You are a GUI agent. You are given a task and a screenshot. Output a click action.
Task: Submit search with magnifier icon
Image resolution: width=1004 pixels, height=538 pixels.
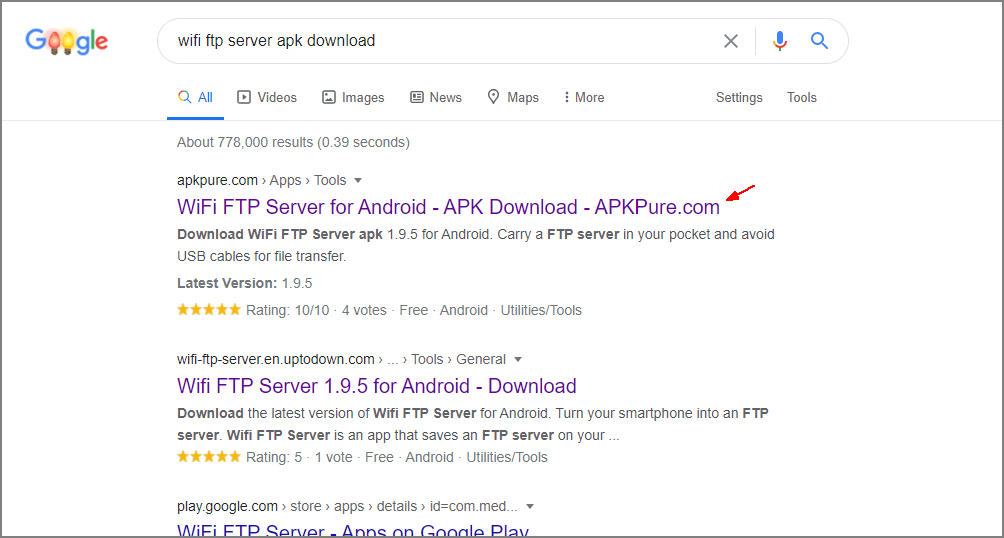(820, 41)
